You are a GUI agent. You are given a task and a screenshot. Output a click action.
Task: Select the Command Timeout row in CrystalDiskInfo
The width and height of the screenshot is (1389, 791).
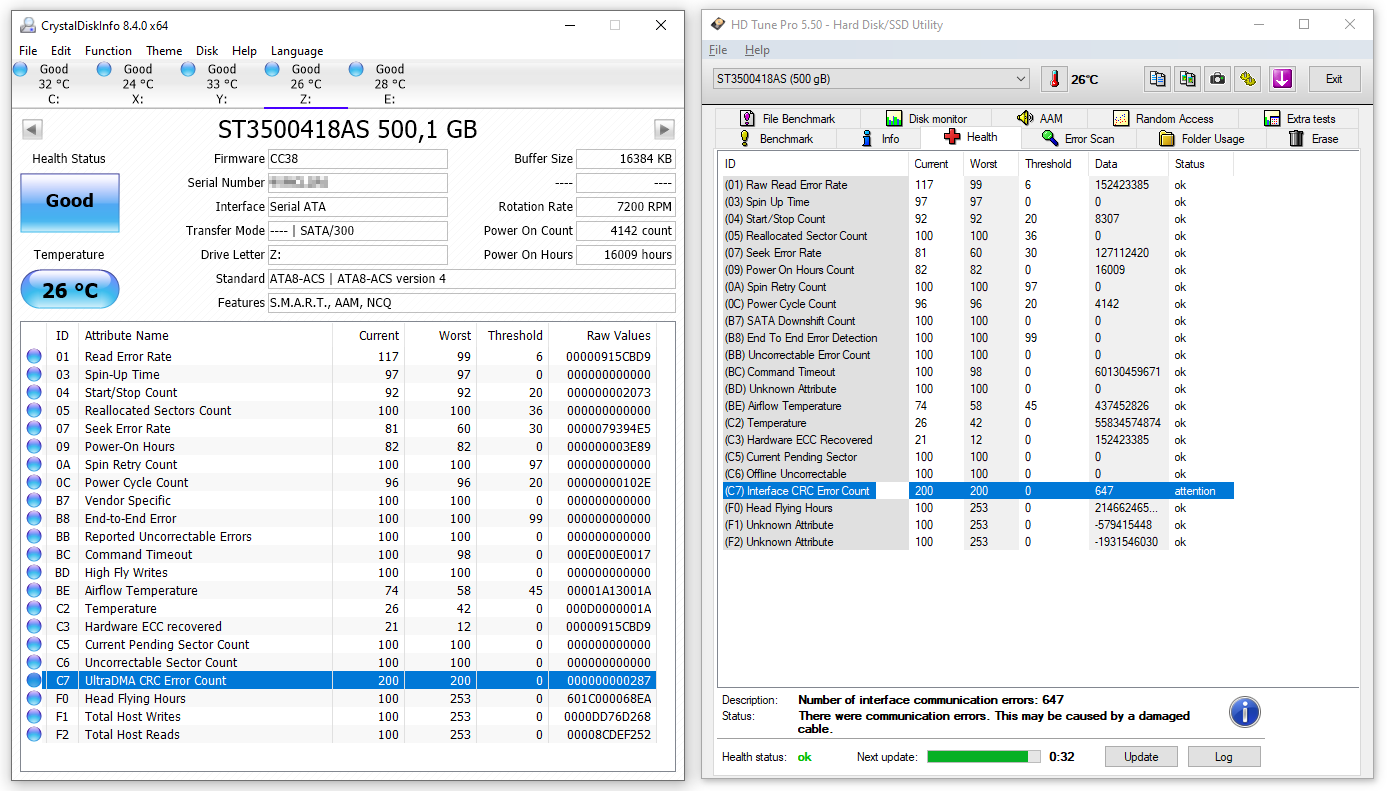[x=341, y=555]
